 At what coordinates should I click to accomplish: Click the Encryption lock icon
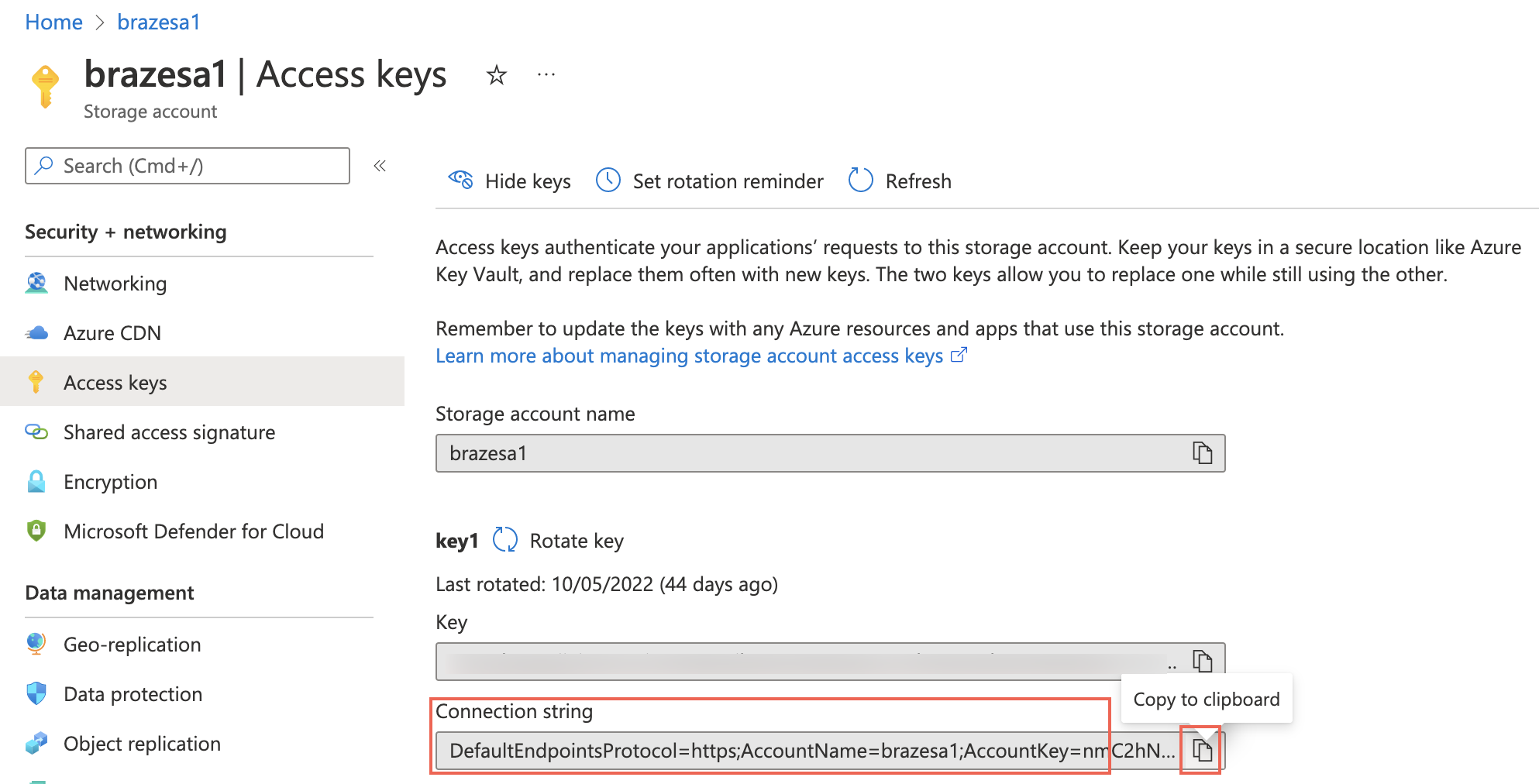tap(36, 481)
